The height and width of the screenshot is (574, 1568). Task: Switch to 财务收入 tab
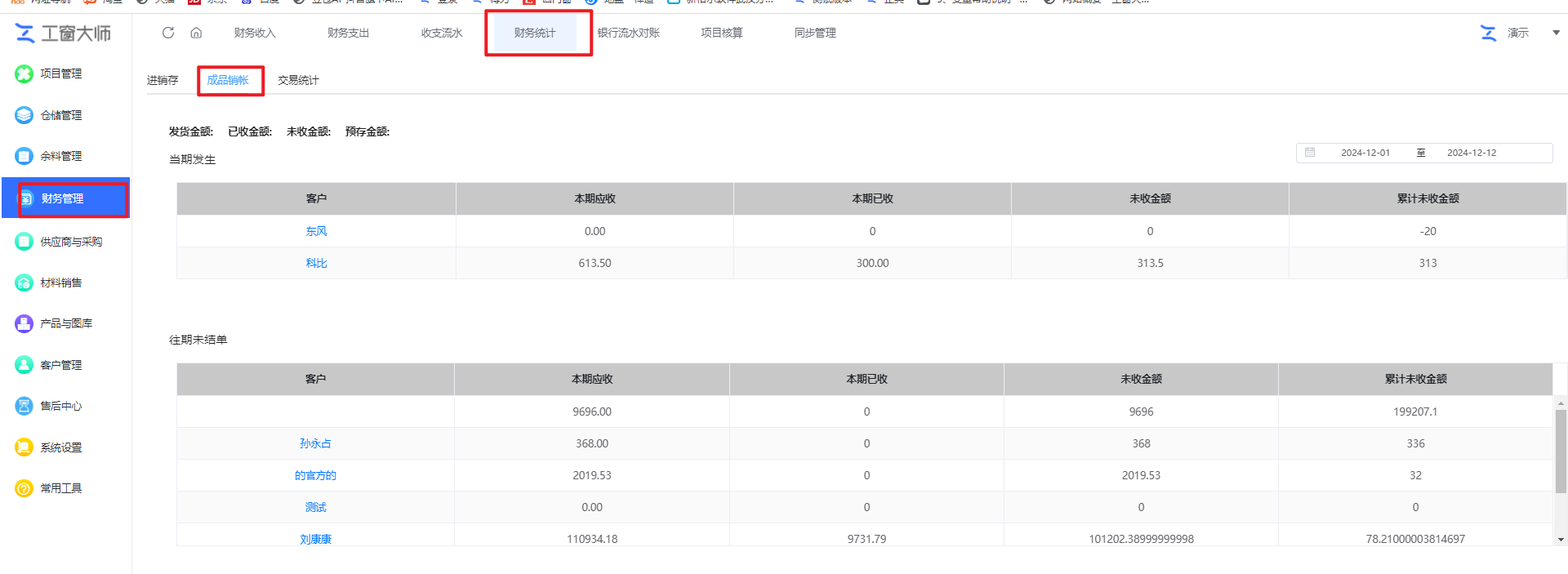255,33
